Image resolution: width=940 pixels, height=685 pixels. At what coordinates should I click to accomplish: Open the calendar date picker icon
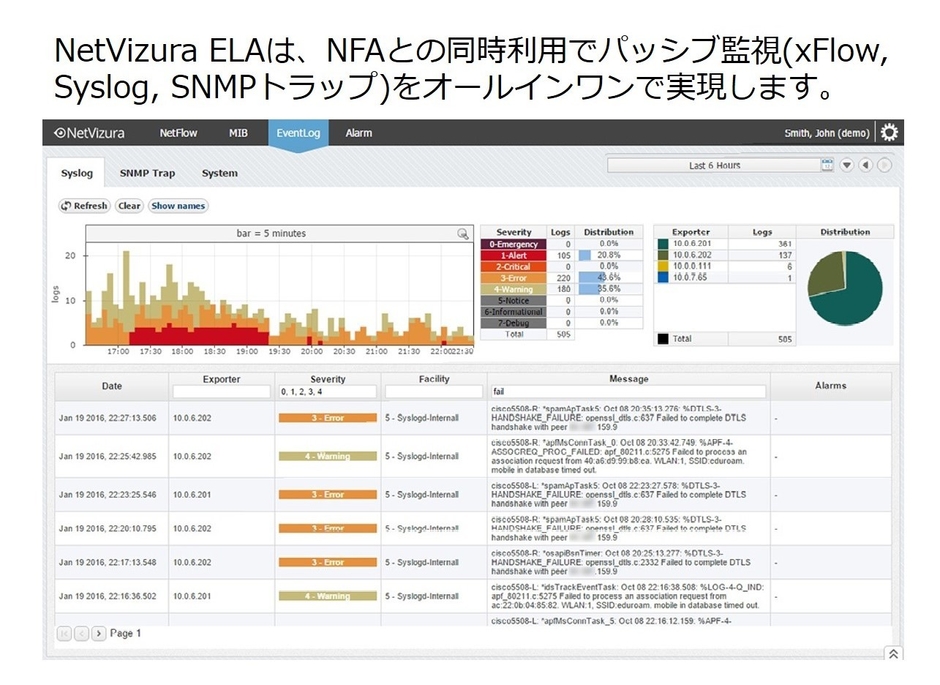tap(827, 164)
